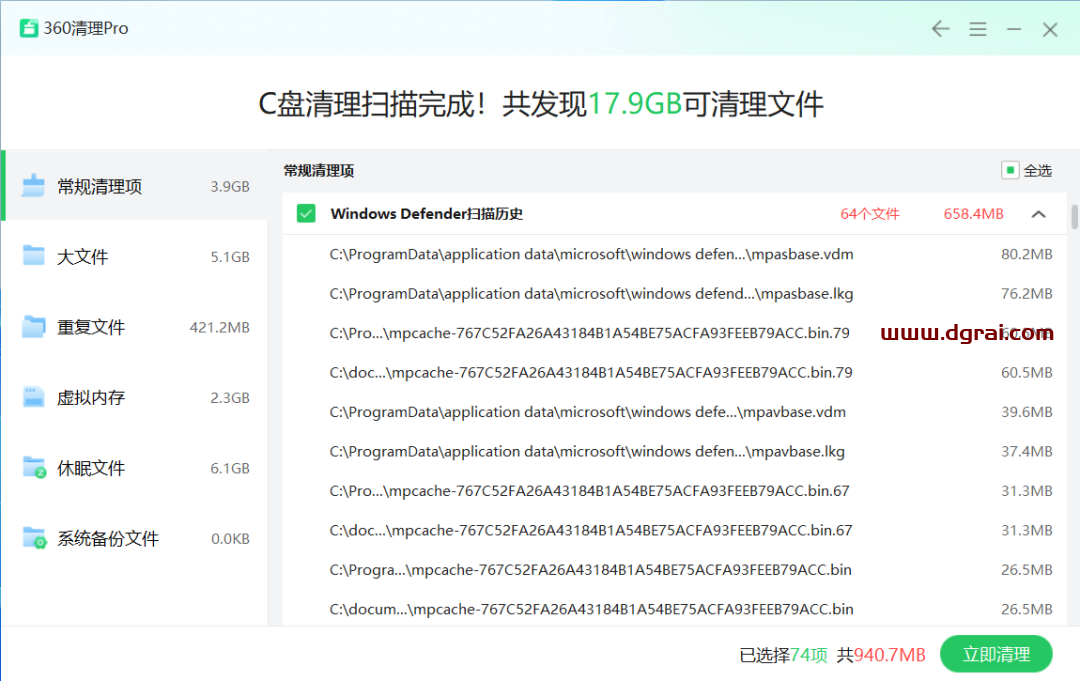Viewport: 1080px width, 681px height.
Task: Click the 39.6MB file size
Action: point(1026,412)
